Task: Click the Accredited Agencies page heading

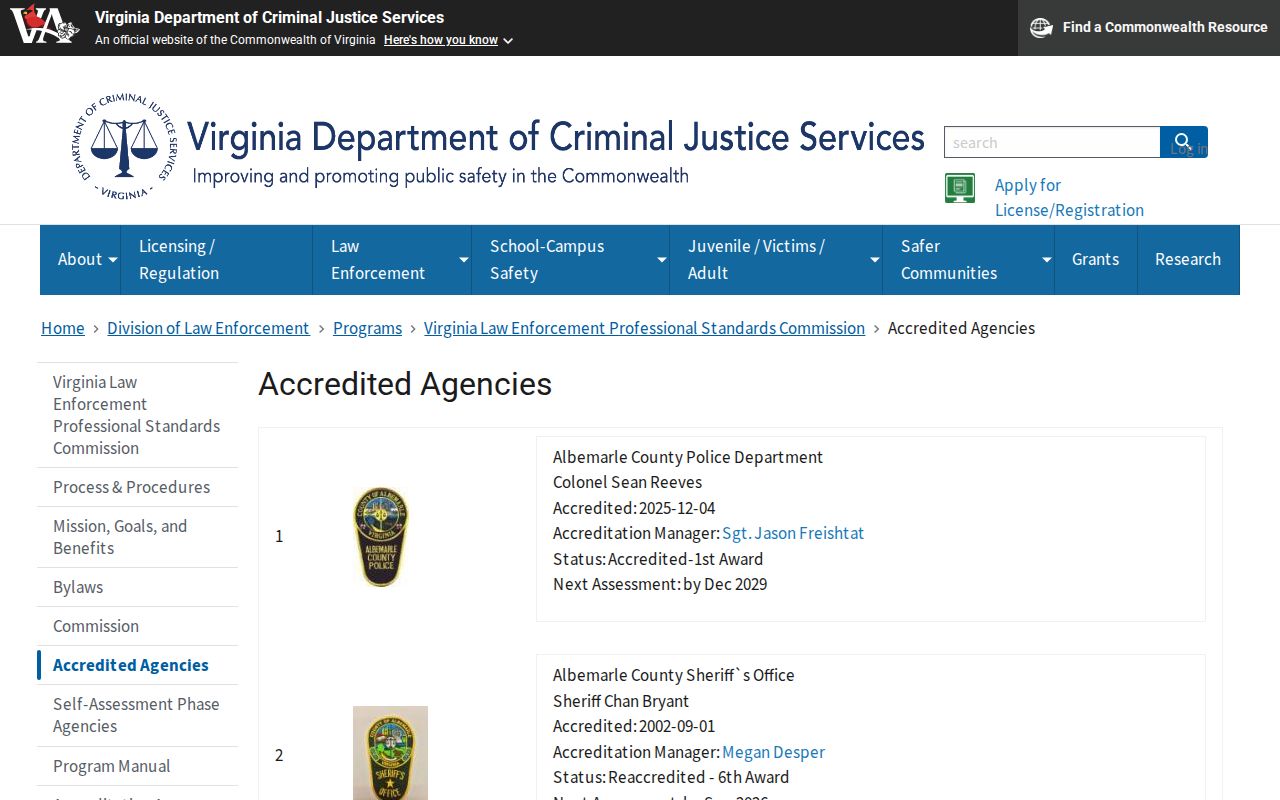Action: click(x=405, y=384)
